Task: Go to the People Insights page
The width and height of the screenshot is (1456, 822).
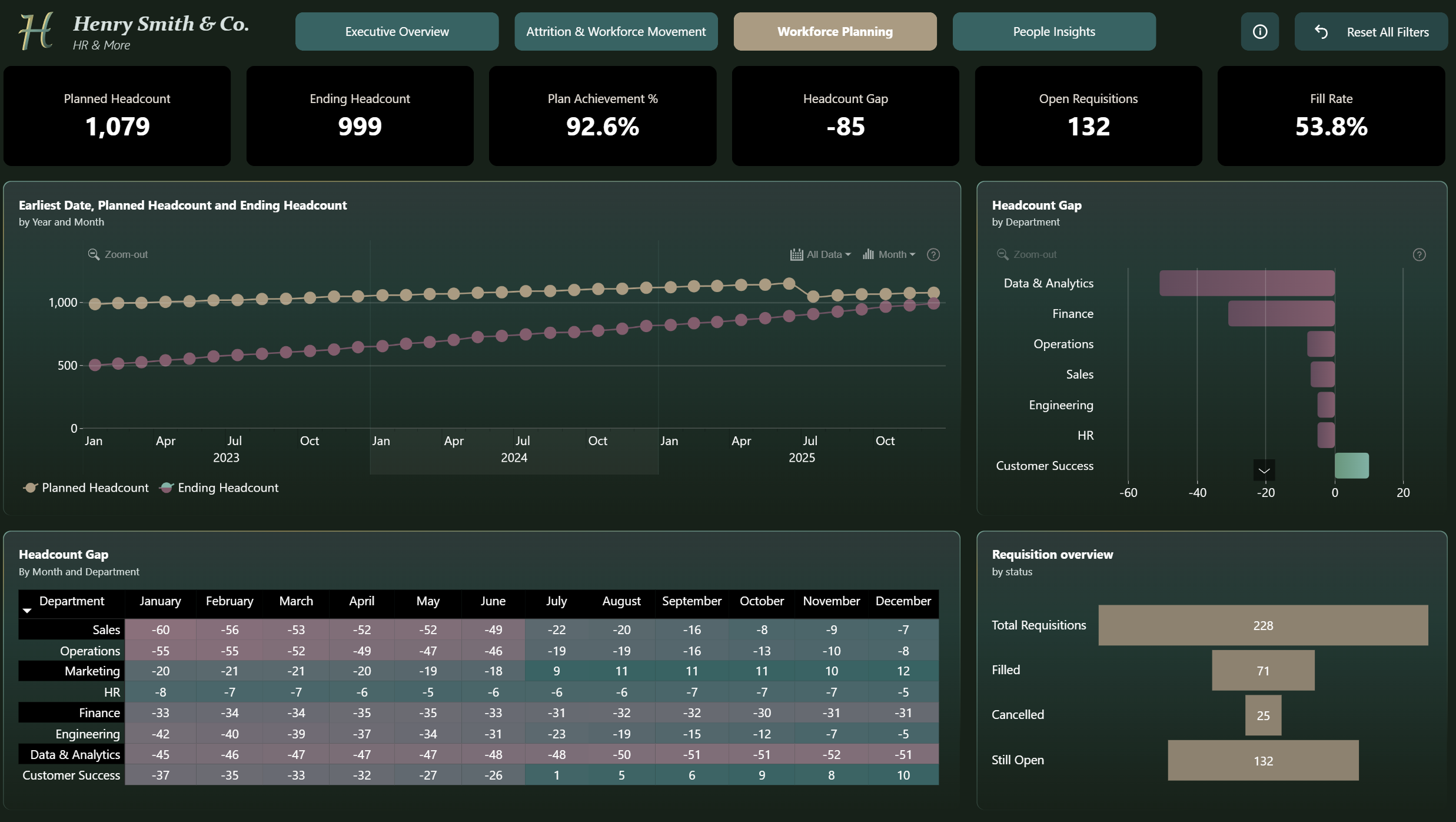Action: tap(1053, 32)
